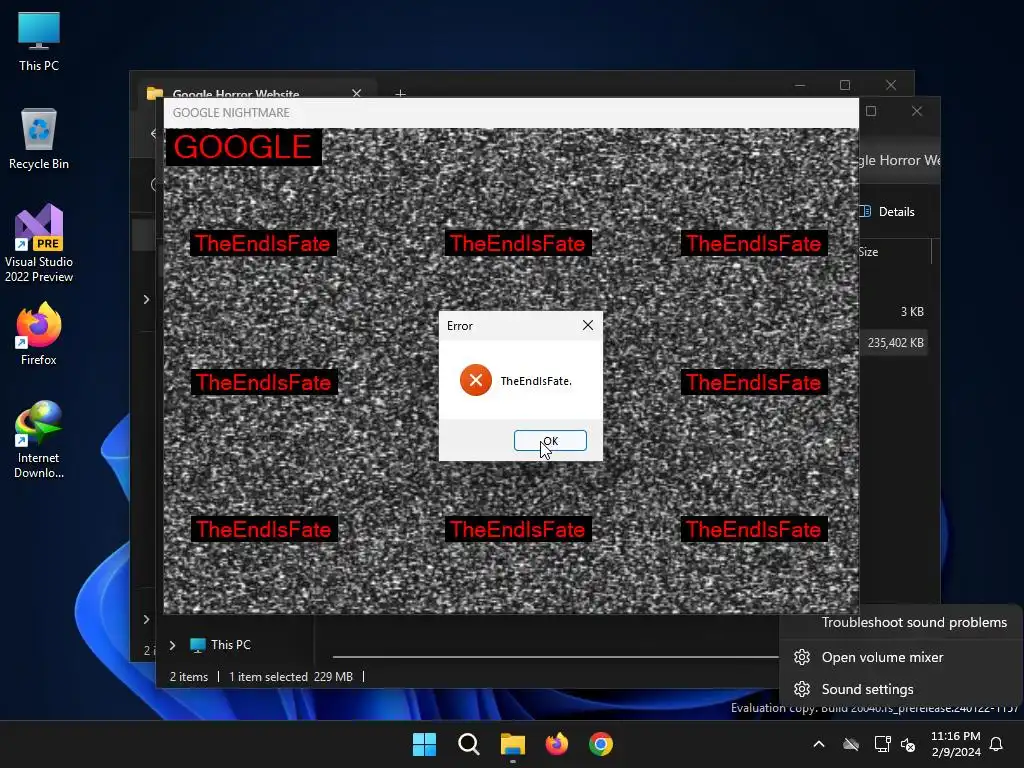Click the top-left TheEndIsFate label
The width and height of the screenshot is (1024, 768).
[x=263, y=244]
